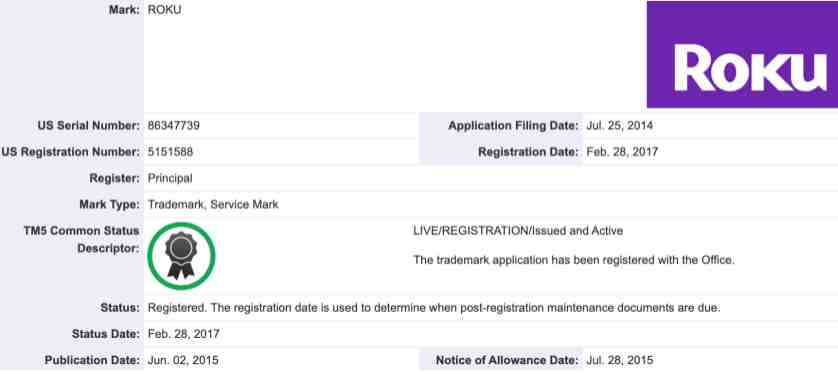Screen dimensions: 838x374
Task: Select the ROKU mark name text
Action: 165,10
